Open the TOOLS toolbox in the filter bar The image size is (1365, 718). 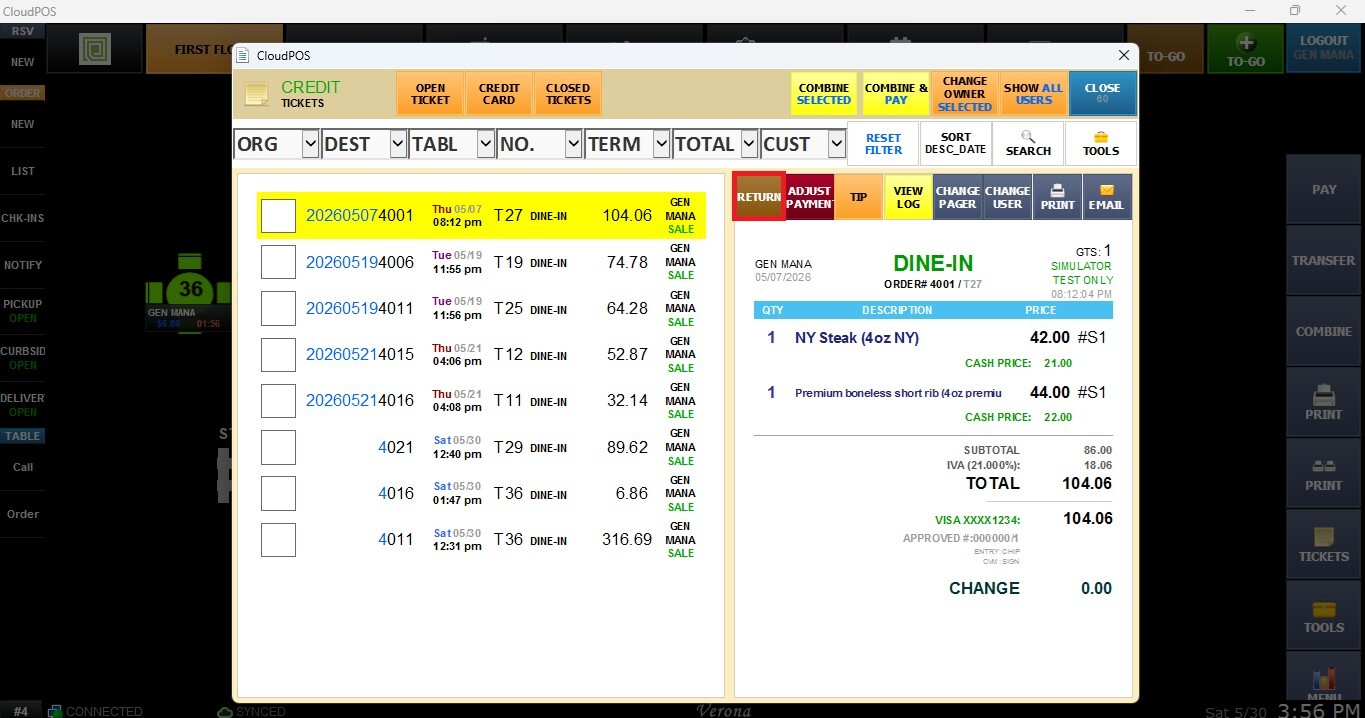click(1101, 144)
